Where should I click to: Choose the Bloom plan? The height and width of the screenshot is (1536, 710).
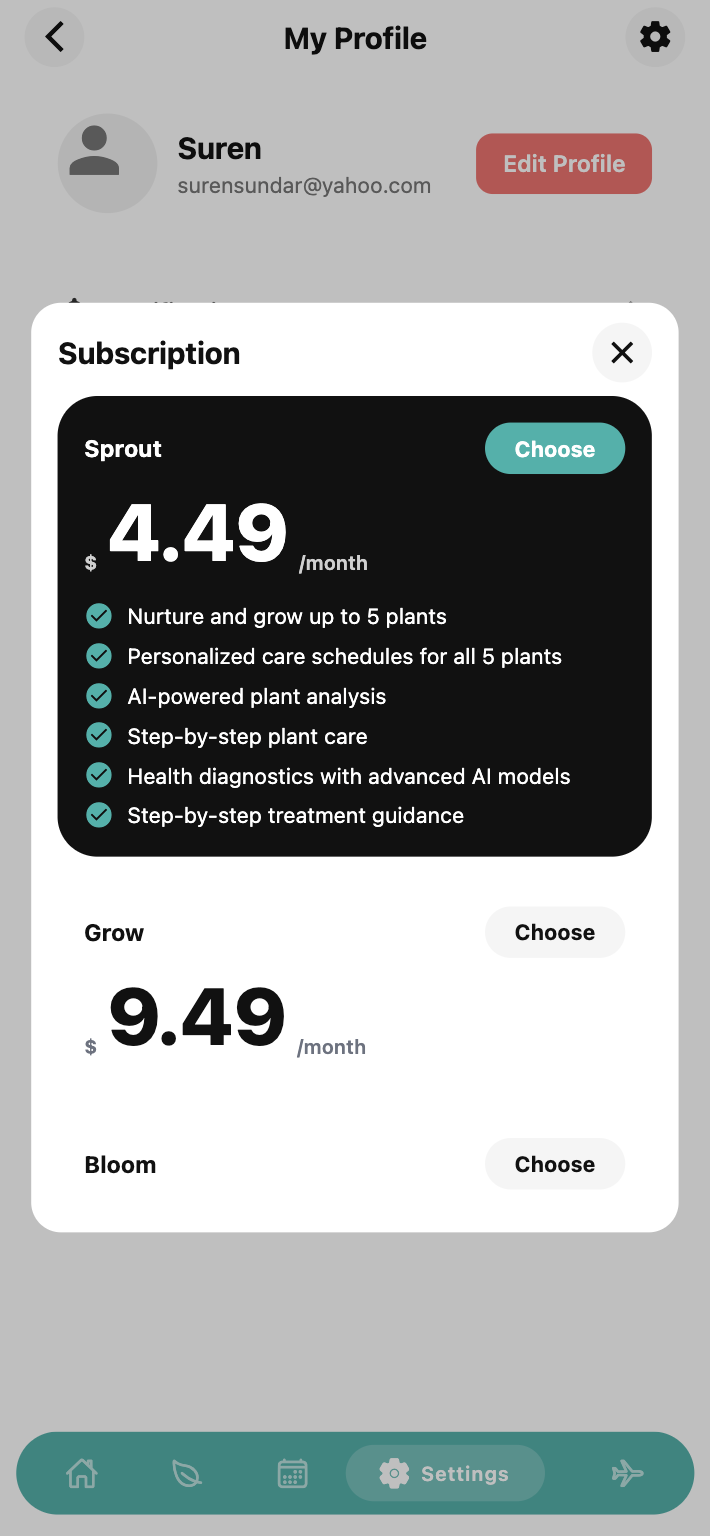pyautogui.click(x=554, y=1164)
